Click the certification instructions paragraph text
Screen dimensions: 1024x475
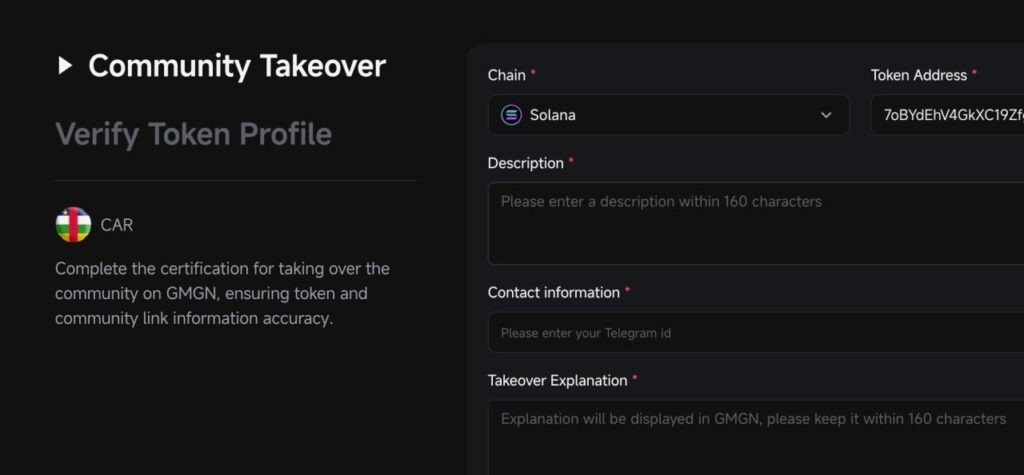pyautogui.click(x=222, y=294)
